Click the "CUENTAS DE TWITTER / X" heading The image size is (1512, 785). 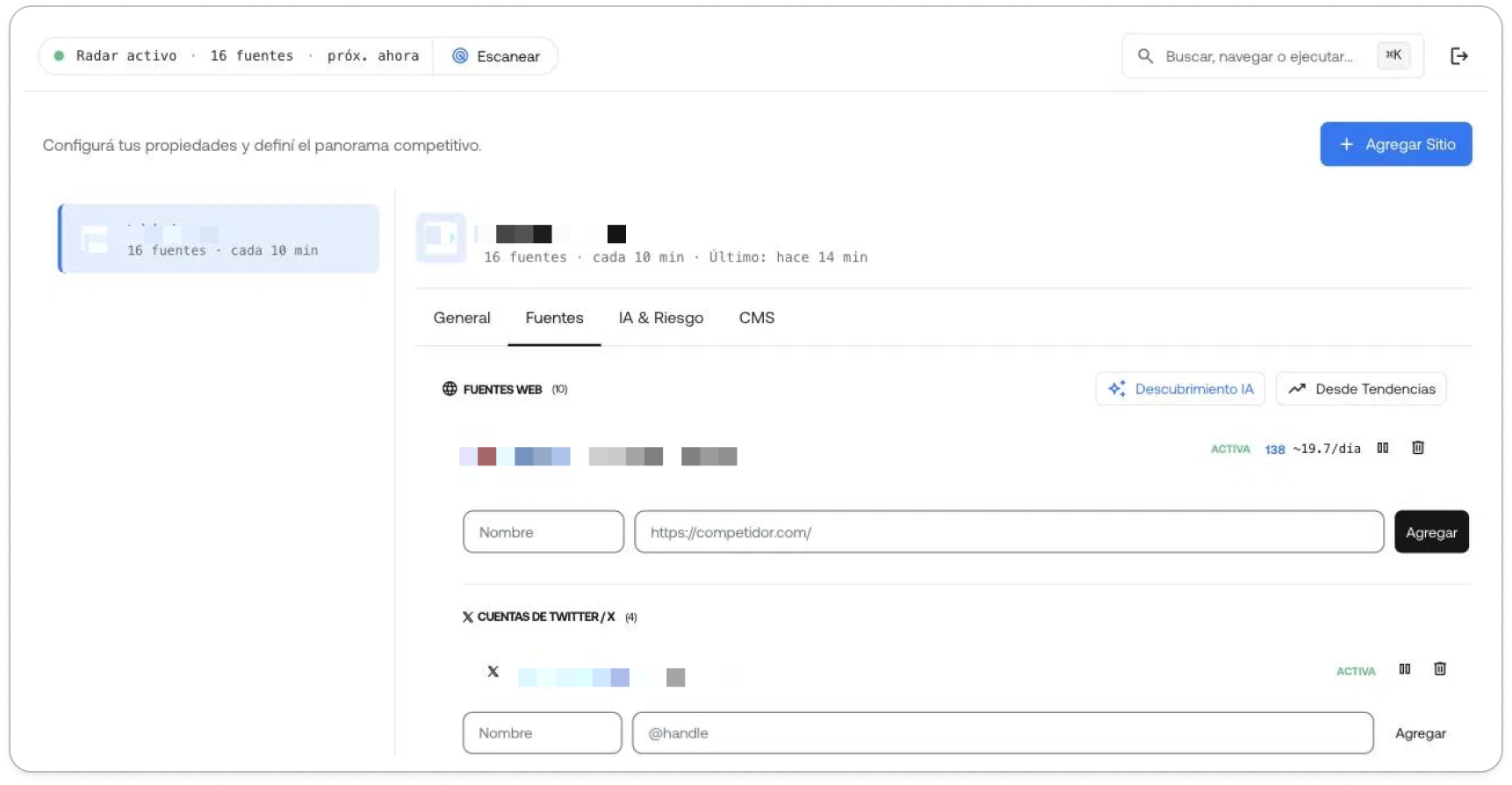pyautogui.click(x=546, y=617)
